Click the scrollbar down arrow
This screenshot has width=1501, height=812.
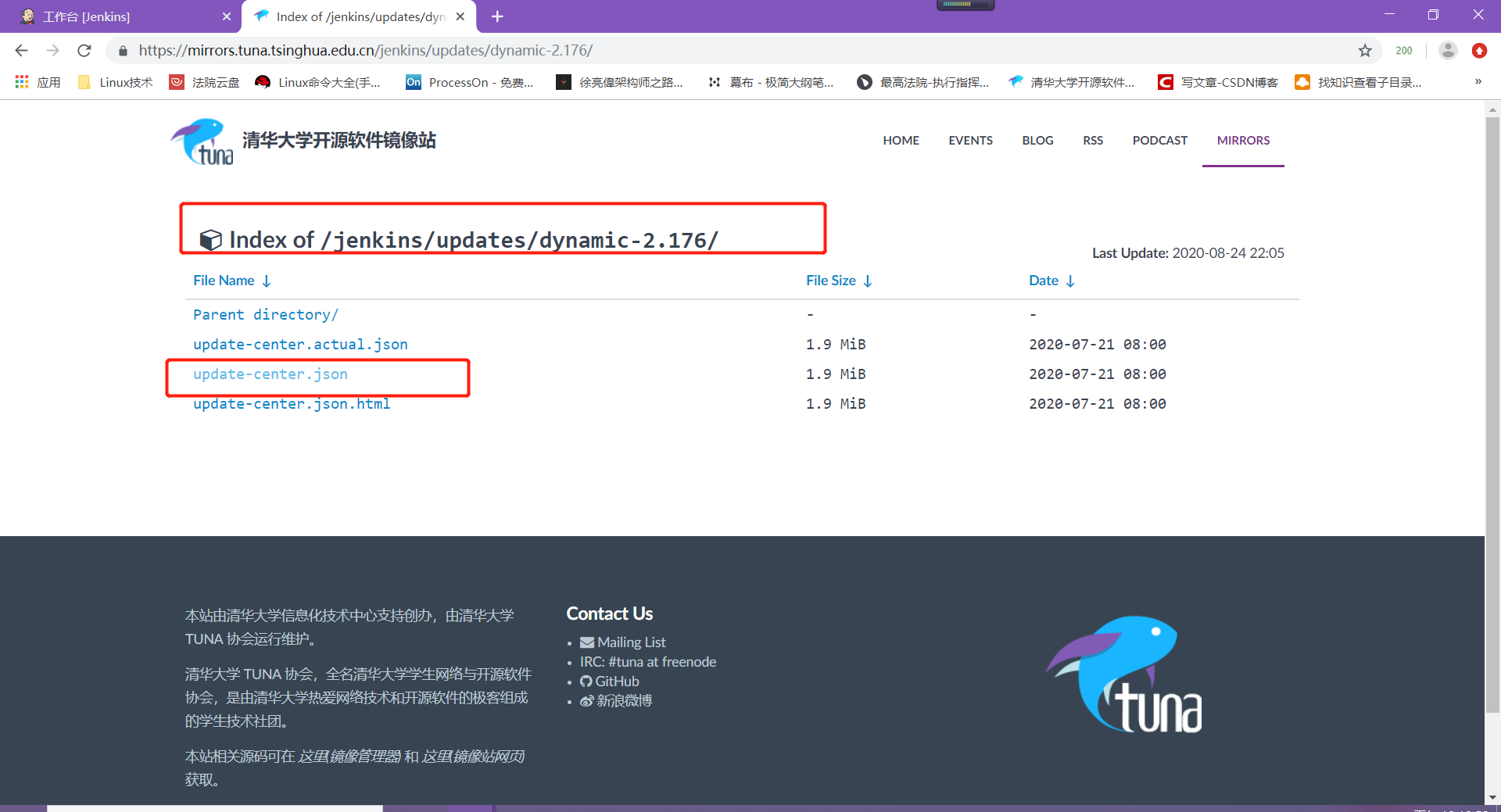coord(1492,798)
